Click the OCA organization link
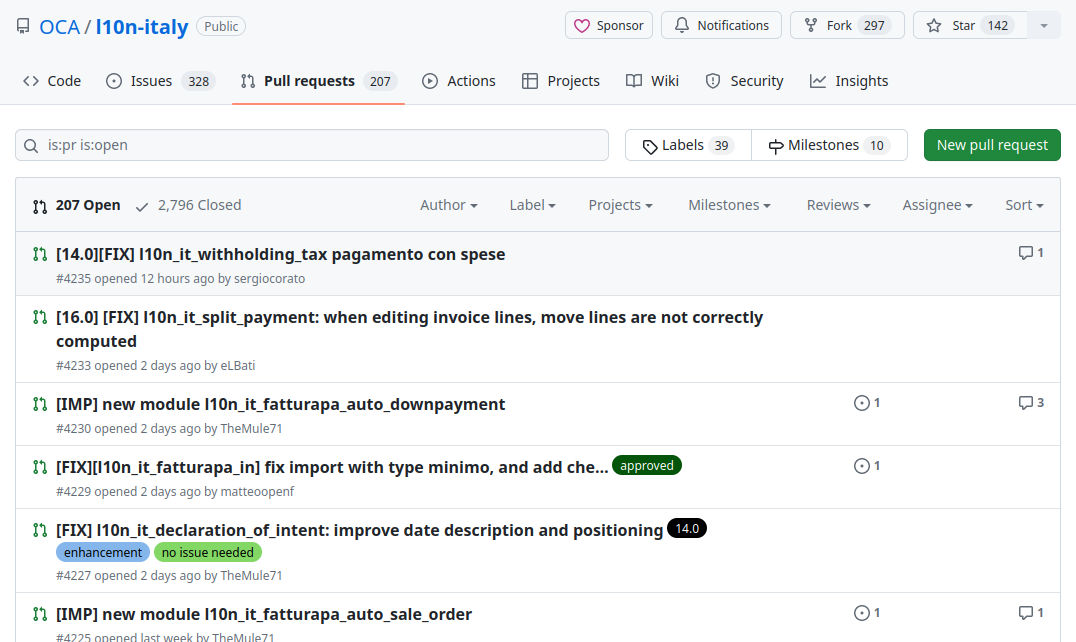The height and width of the screenshot is (642, 1076). tap(60, 27)
